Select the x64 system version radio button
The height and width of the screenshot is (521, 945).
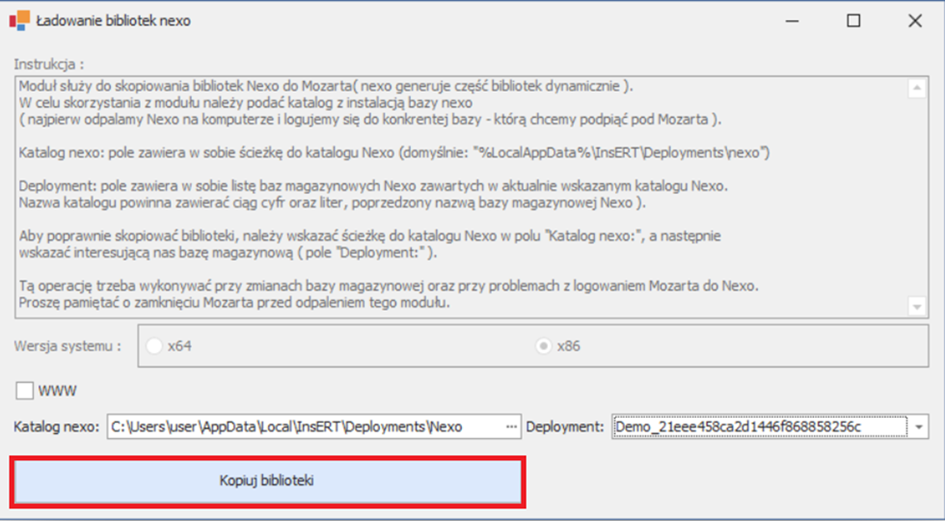[154, 346]
